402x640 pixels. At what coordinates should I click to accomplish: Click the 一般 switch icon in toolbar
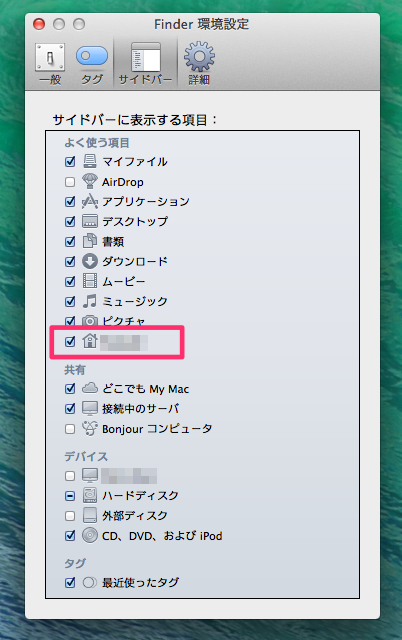(50, 58)
